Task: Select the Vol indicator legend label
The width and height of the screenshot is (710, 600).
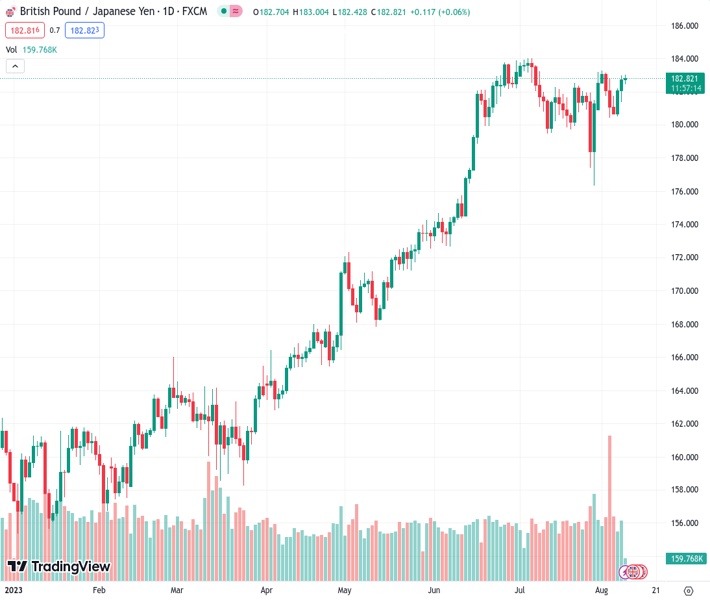Action: point(11,49)
